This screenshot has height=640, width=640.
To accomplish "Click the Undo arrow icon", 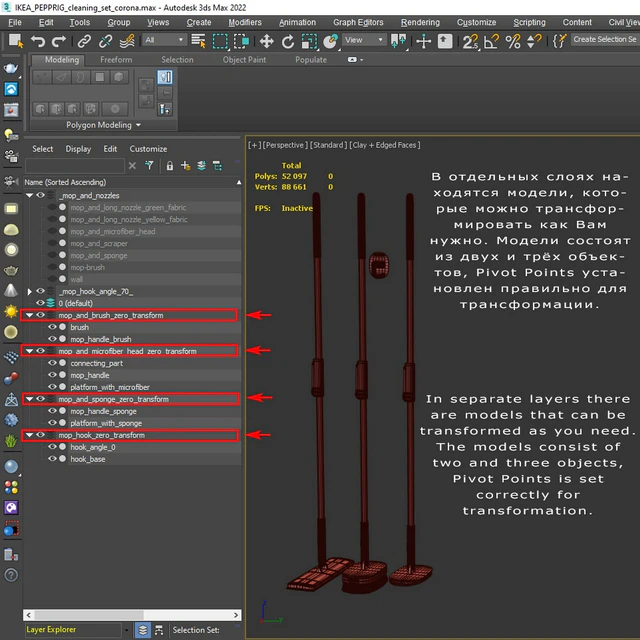I will [x=38, y=41].
